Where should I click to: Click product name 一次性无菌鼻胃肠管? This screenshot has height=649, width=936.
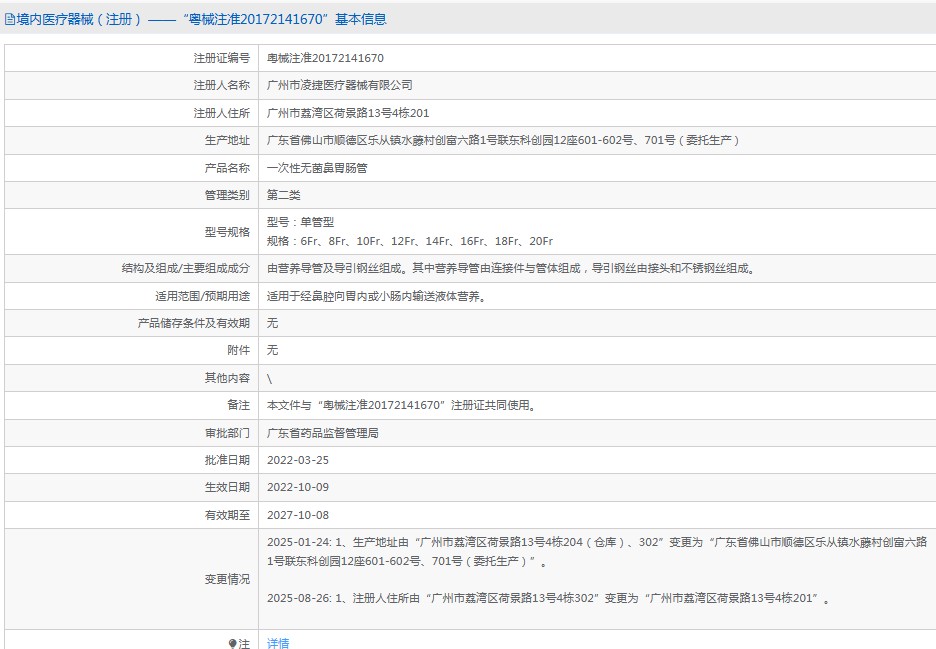316,168
